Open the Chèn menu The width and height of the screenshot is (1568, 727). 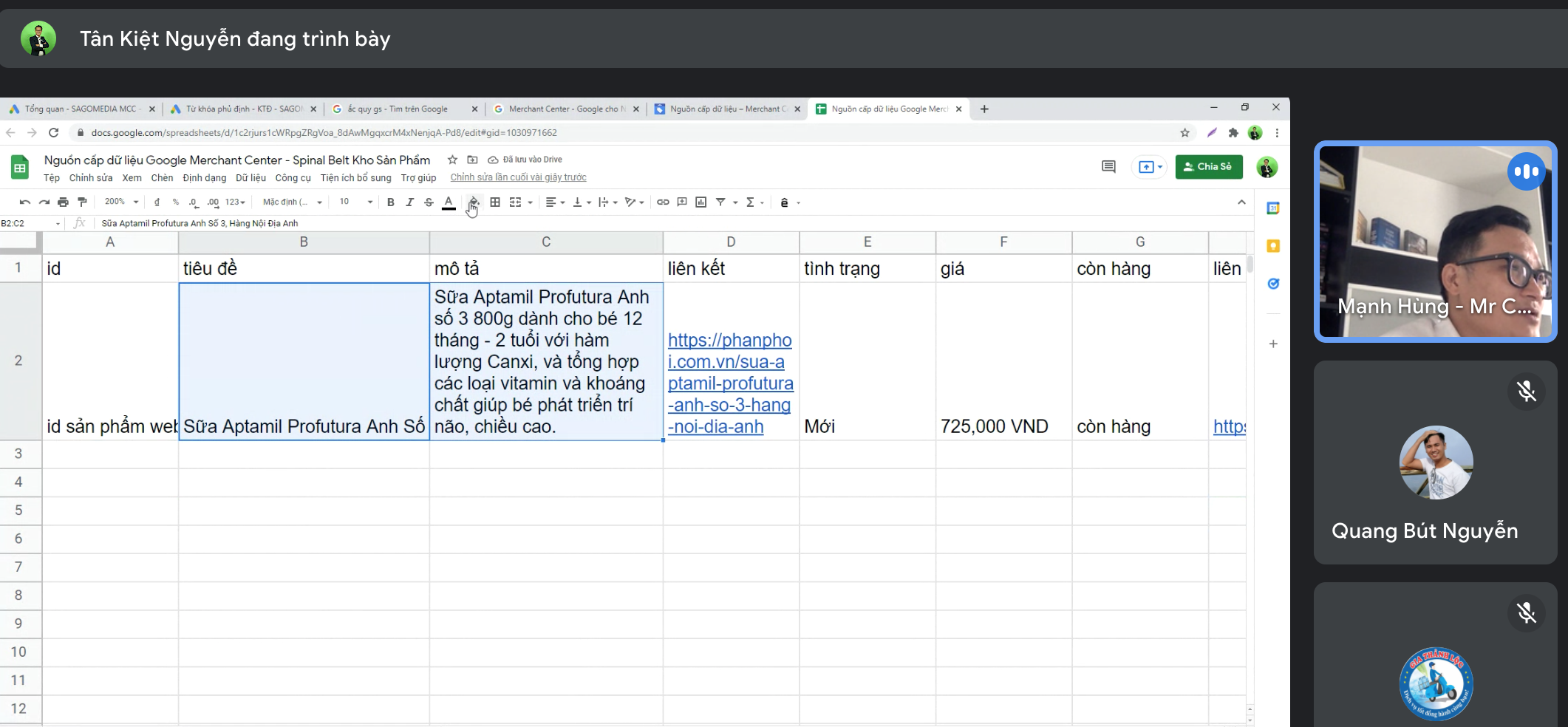pyautogui.click(x=162, y=178)
